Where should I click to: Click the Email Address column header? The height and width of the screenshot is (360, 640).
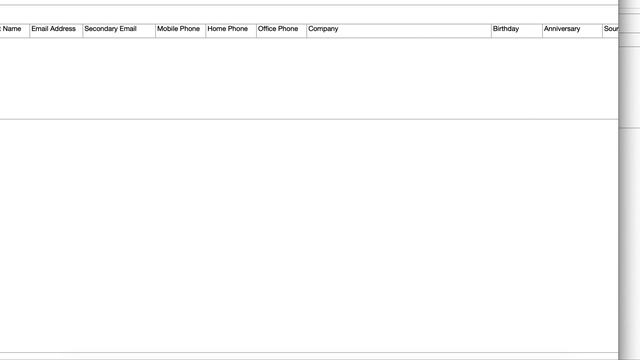point(56,31)
